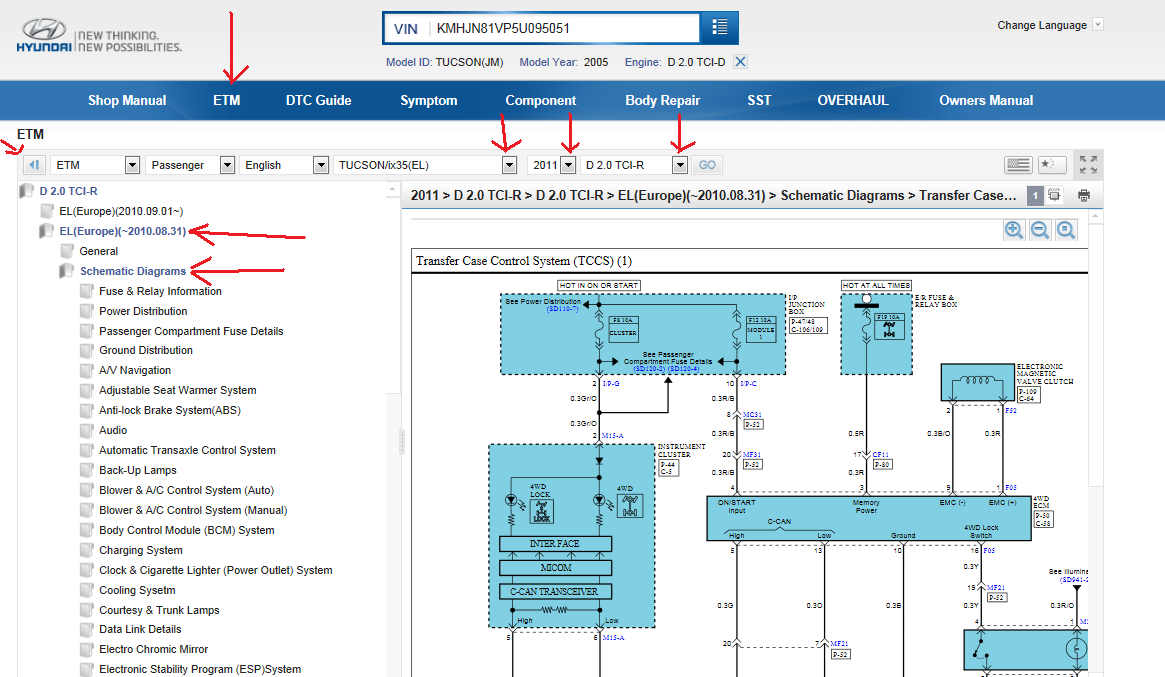Image resolution: width=1165 pixels, height=677 pixels.
Task: Open Blower & A/C Control System (Manual)
Action: tap(193, 511)
